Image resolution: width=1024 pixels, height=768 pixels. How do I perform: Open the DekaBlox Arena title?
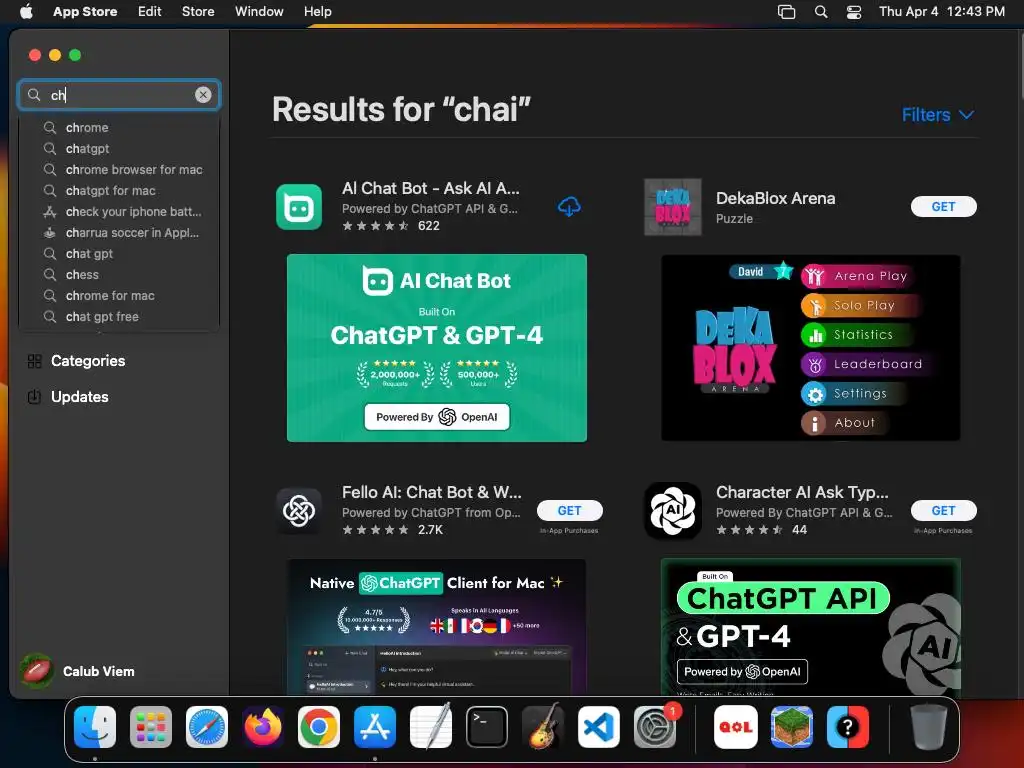point(775,198)
